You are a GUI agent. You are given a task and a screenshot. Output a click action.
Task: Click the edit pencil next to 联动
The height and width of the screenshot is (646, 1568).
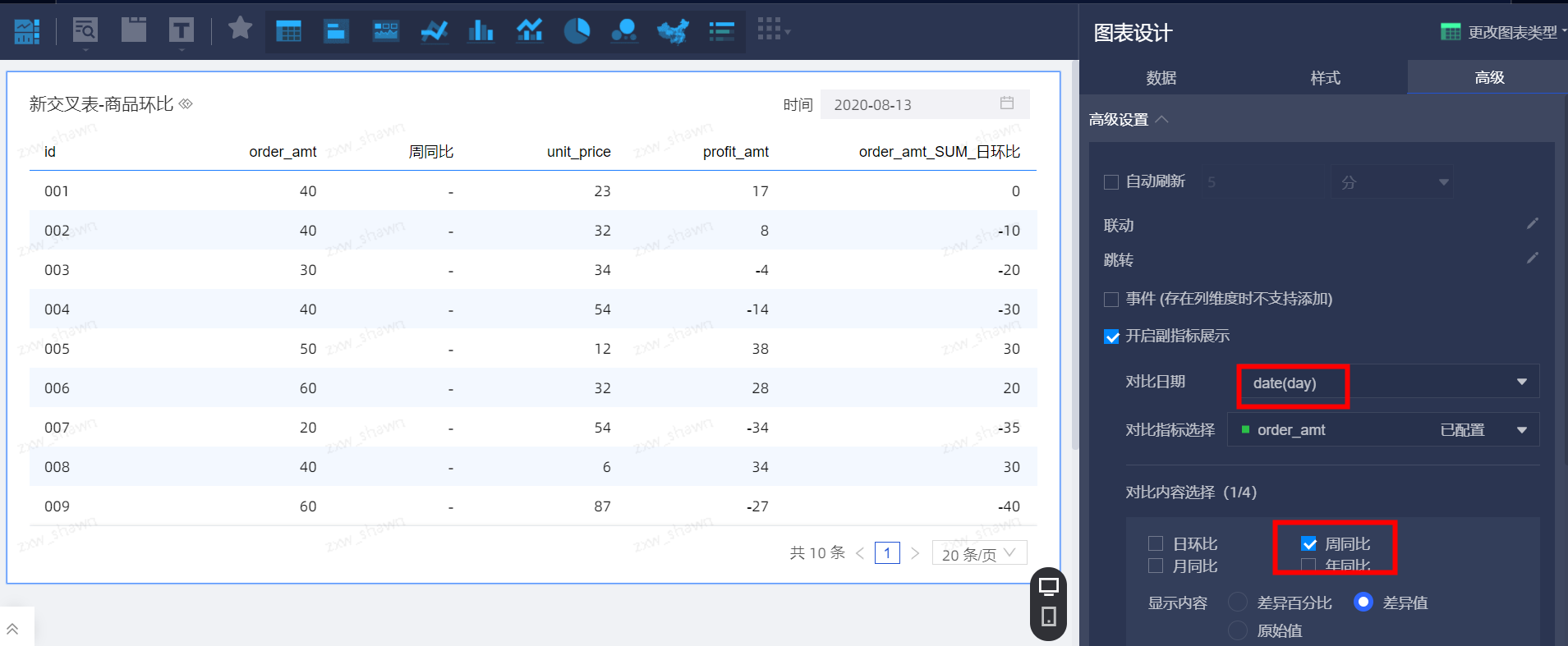1532,224
